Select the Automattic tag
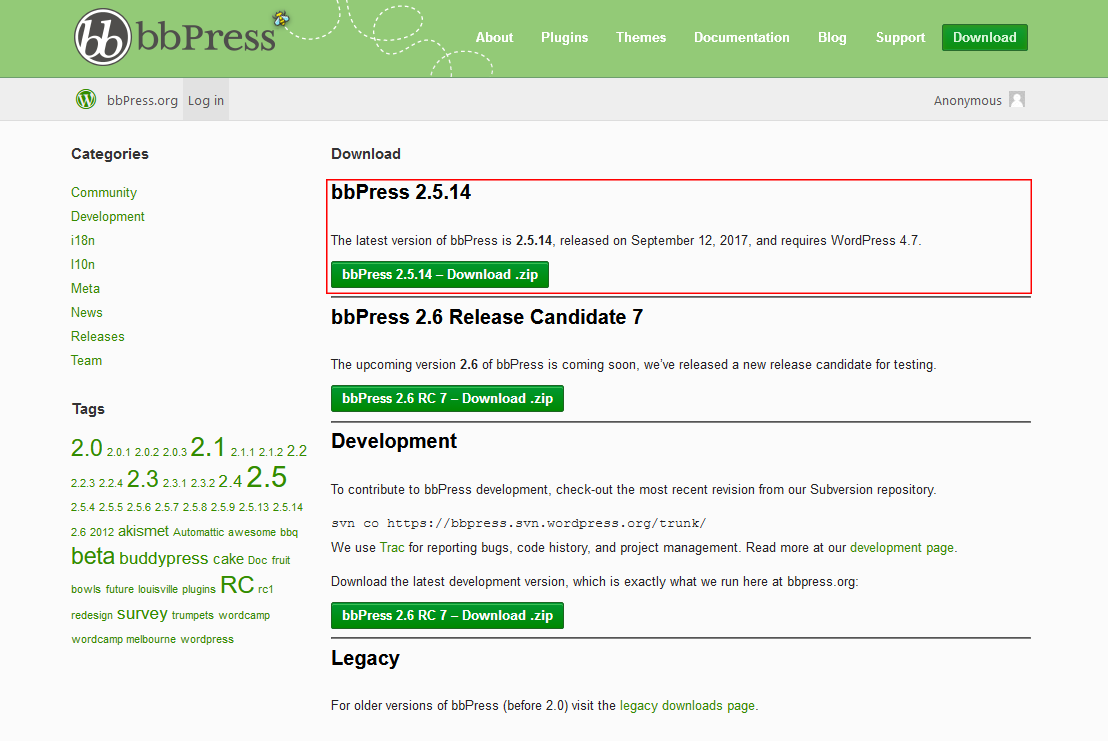 [199, 532]
